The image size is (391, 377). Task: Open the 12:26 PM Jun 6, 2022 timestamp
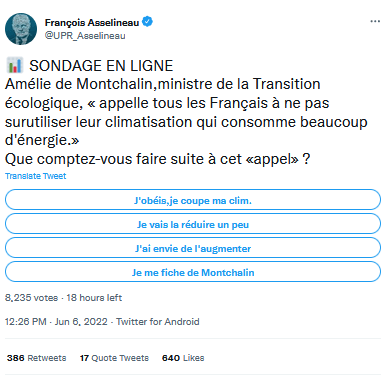(x=56, y=322)
